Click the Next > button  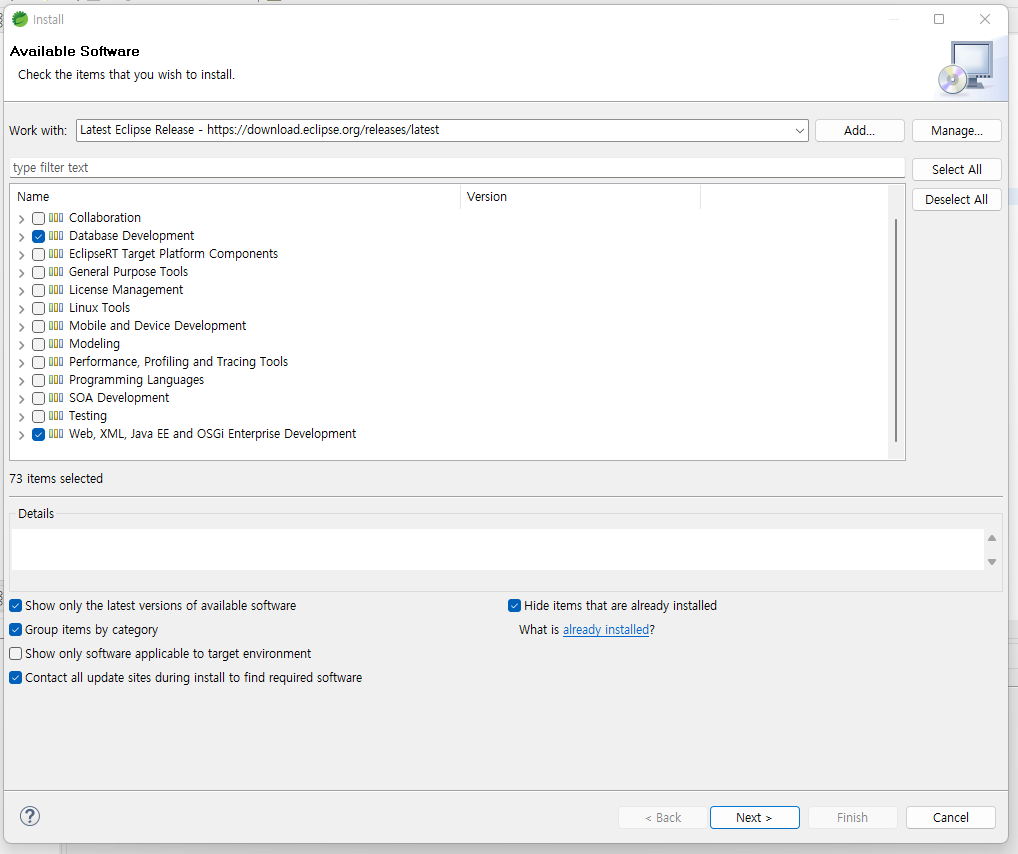[x=754, y=818]
